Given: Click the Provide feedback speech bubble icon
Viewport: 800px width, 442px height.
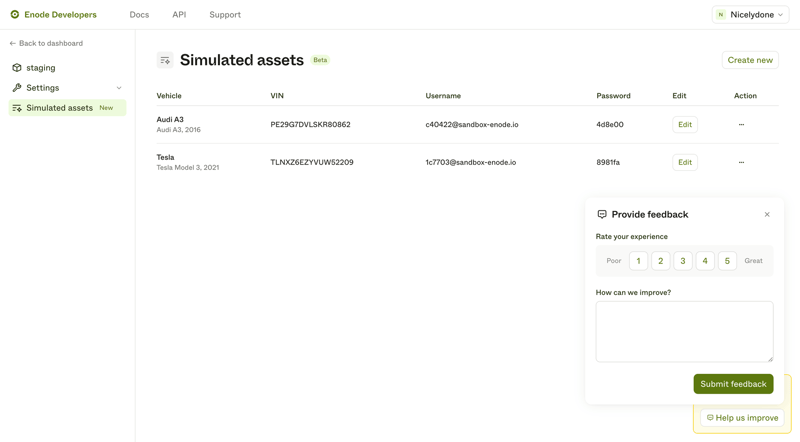Looking at the screenshot, I should click(602, 214).
